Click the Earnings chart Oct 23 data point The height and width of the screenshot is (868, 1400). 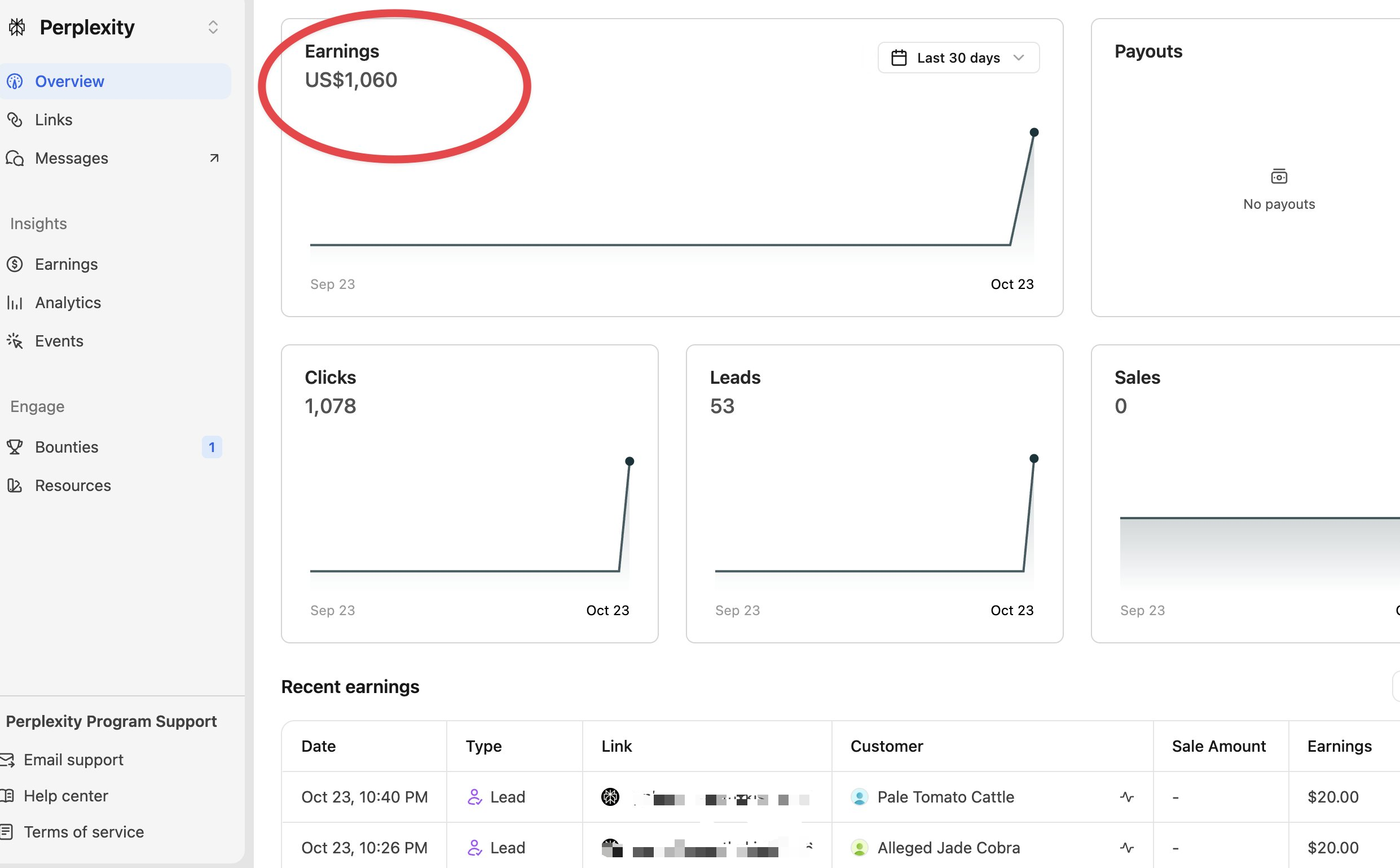coord(1034,133)
